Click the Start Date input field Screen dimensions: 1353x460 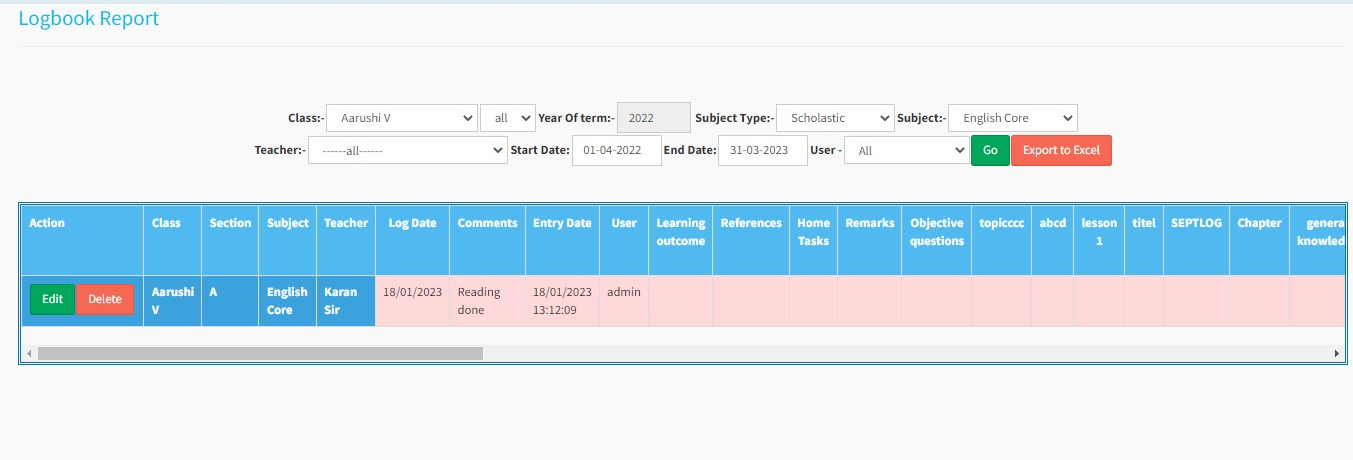click(x=616, y=150)
